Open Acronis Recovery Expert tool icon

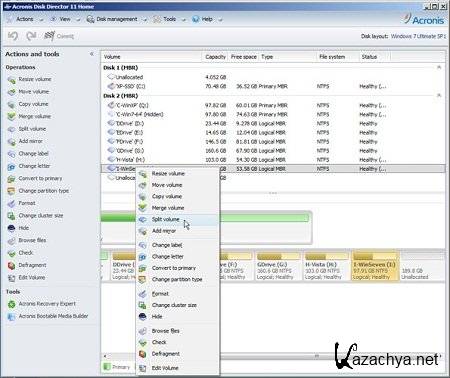pos(11,304)
